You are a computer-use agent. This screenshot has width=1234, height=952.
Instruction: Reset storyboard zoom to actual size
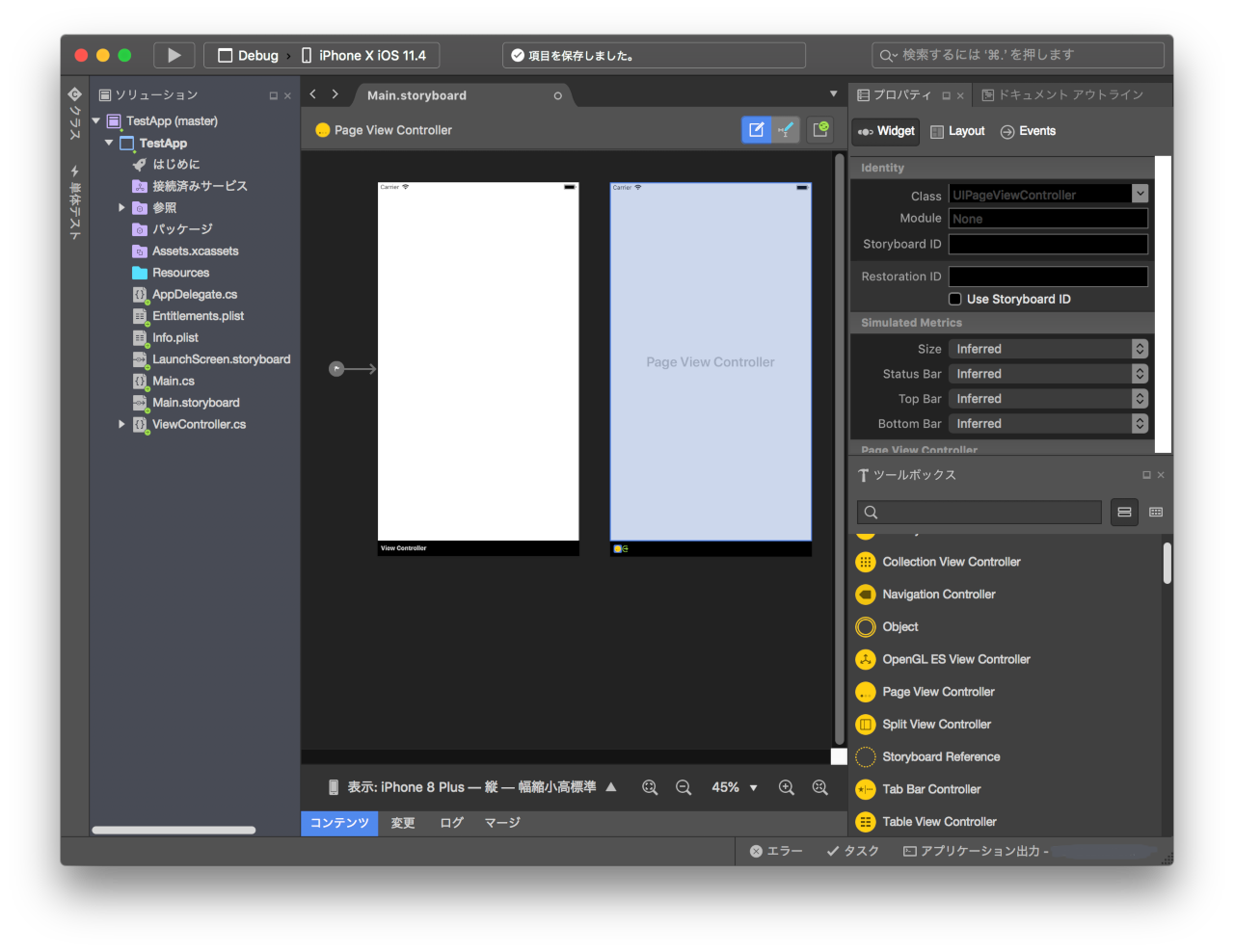[x=820, y=787]
